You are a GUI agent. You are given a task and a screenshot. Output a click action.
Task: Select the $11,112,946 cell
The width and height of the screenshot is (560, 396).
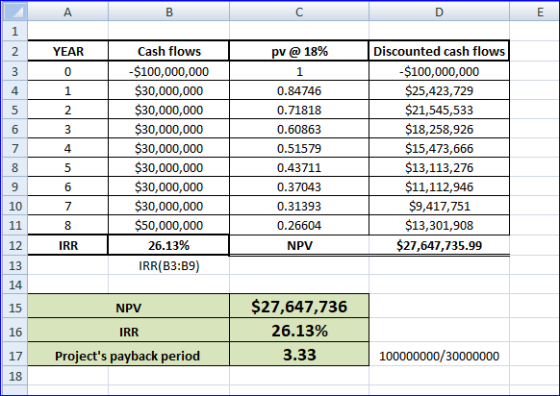click(439, 187)
